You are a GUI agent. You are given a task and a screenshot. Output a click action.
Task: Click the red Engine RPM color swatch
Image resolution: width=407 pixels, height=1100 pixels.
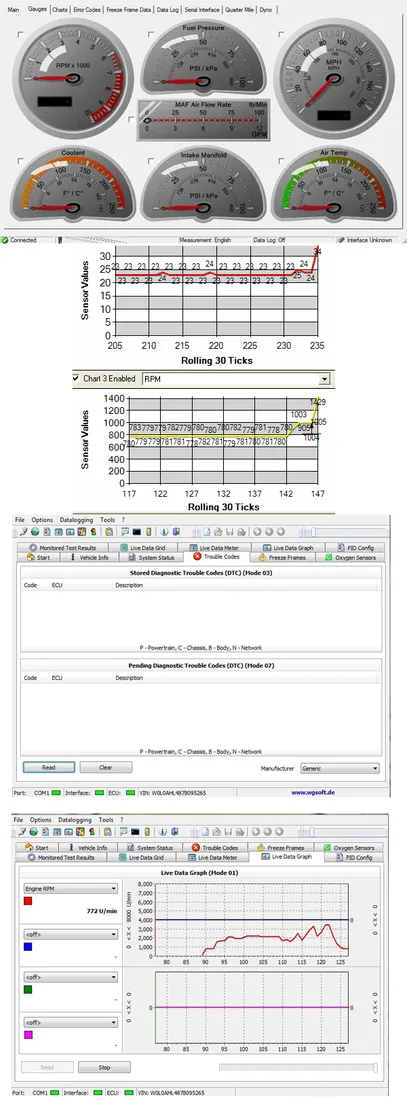click(28, 901)
